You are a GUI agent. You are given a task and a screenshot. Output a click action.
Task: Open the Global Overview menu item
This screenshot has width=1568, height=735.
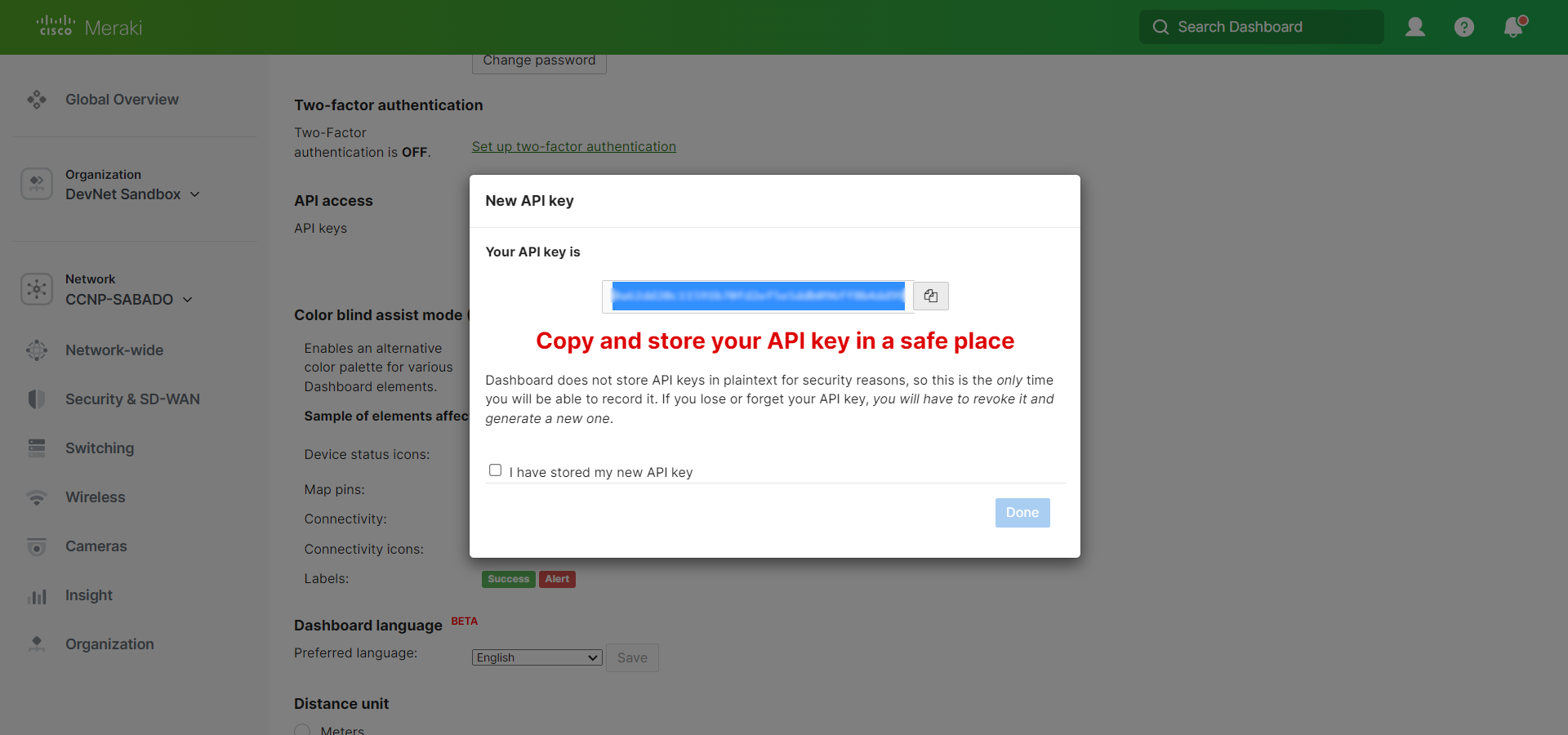click(x=122, y=100)
